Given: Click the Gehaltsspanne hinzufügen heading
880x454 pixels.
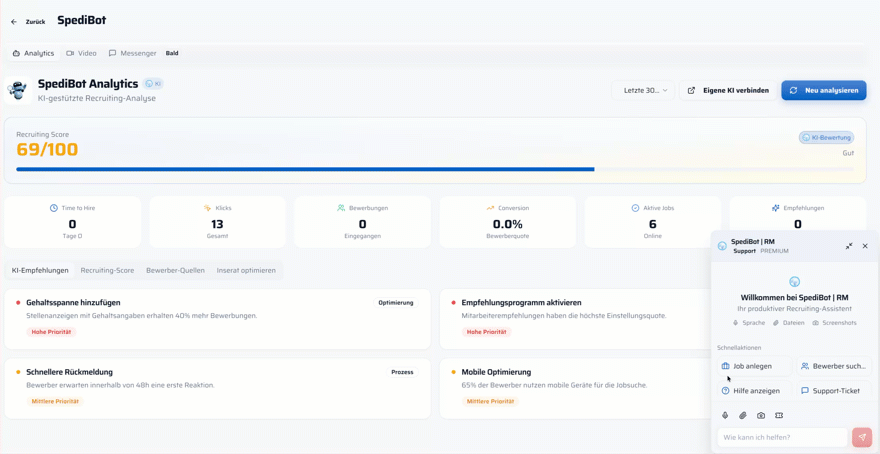Looking at the screenshot, I should click(73, 302).
